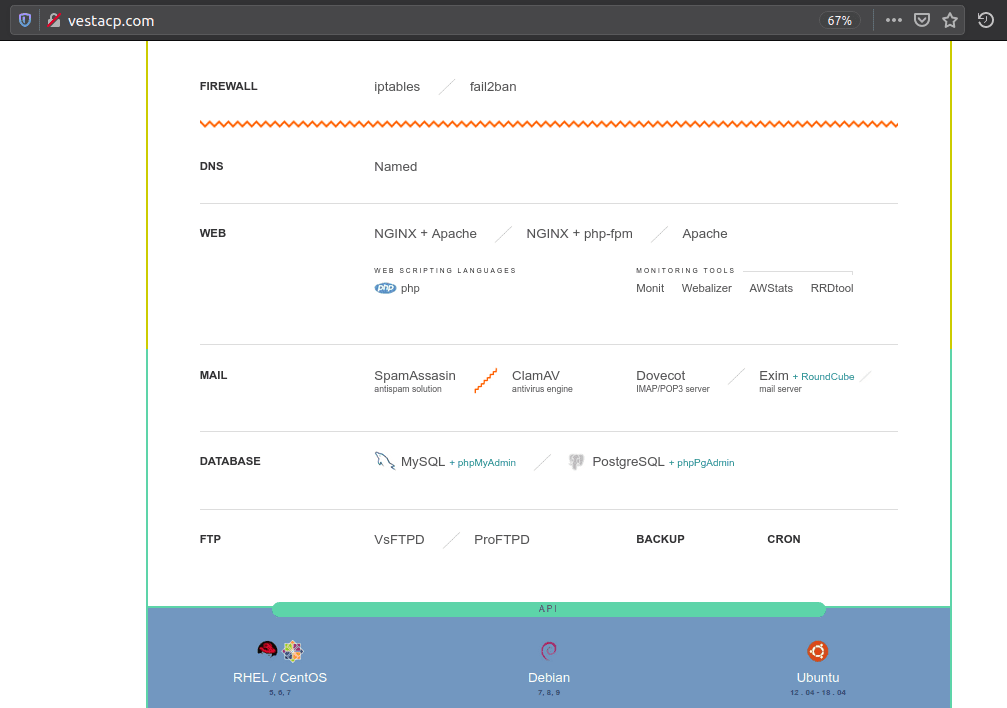
Task: Click the BACKUP heading
Action: [x=660, y=539]
